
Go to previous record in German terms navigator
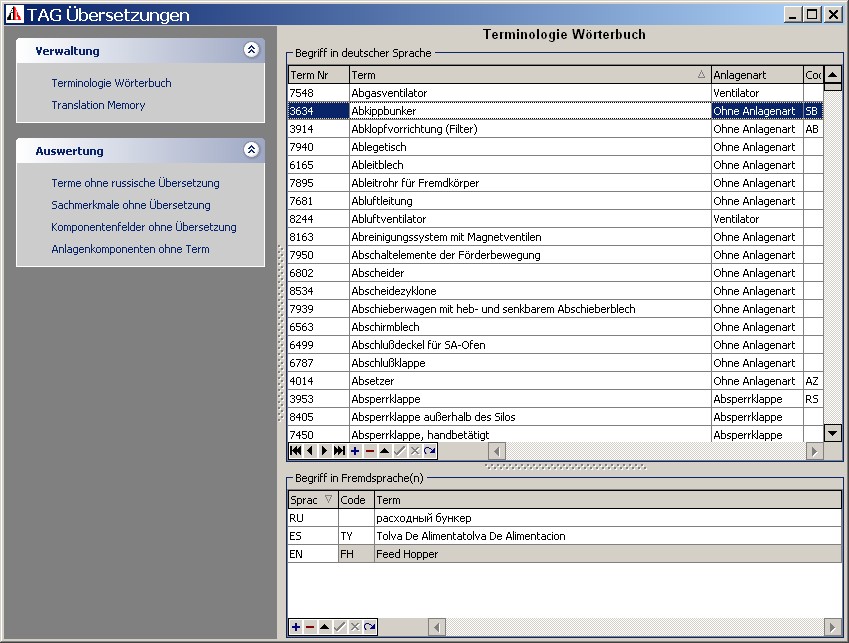[x=310, y=451]
